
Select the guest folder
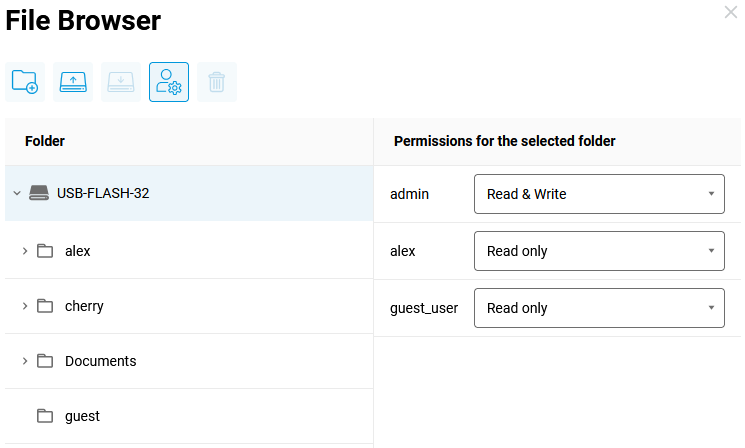[x=82, y=416]
